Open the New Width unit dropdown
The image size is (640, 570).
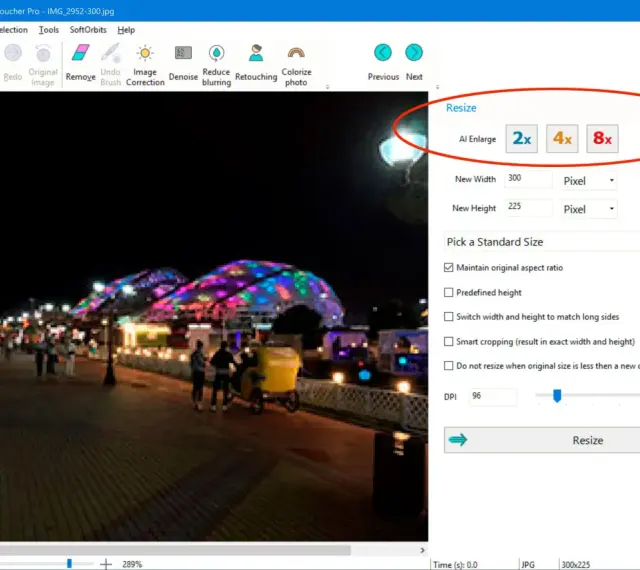click(x=589, y=180)
